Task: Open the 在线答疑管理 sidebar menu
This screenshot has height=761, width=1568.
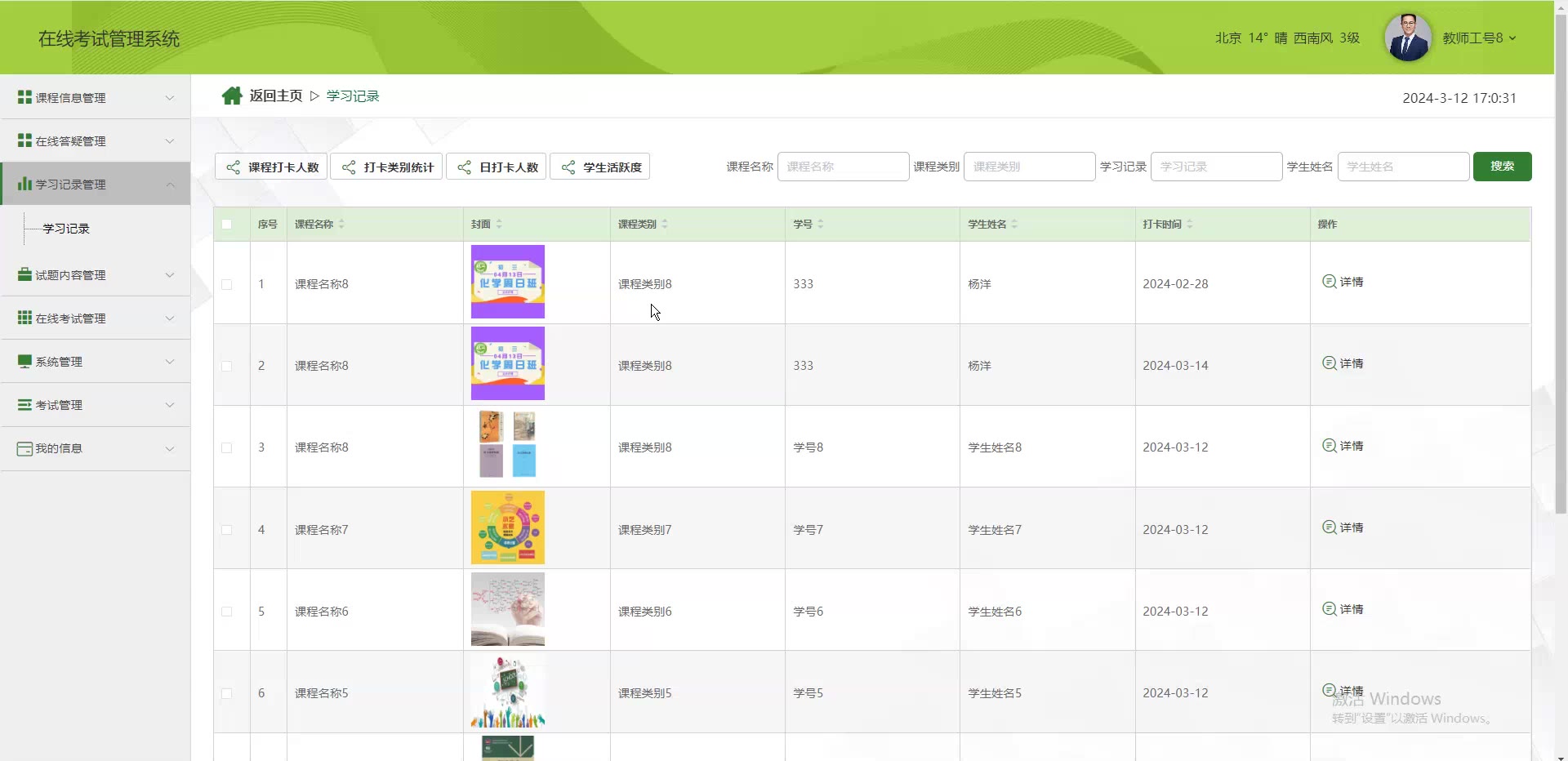Action: (x=96, y=141)
